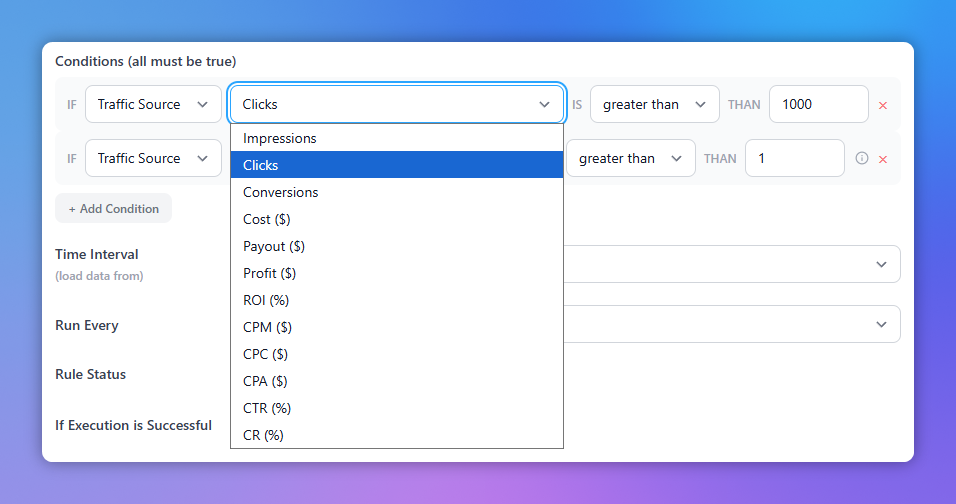Viewport: 956px width, 504px height.
Task: Click the 'If Execution is Successful' label
Action: click(x=134, y=425)
